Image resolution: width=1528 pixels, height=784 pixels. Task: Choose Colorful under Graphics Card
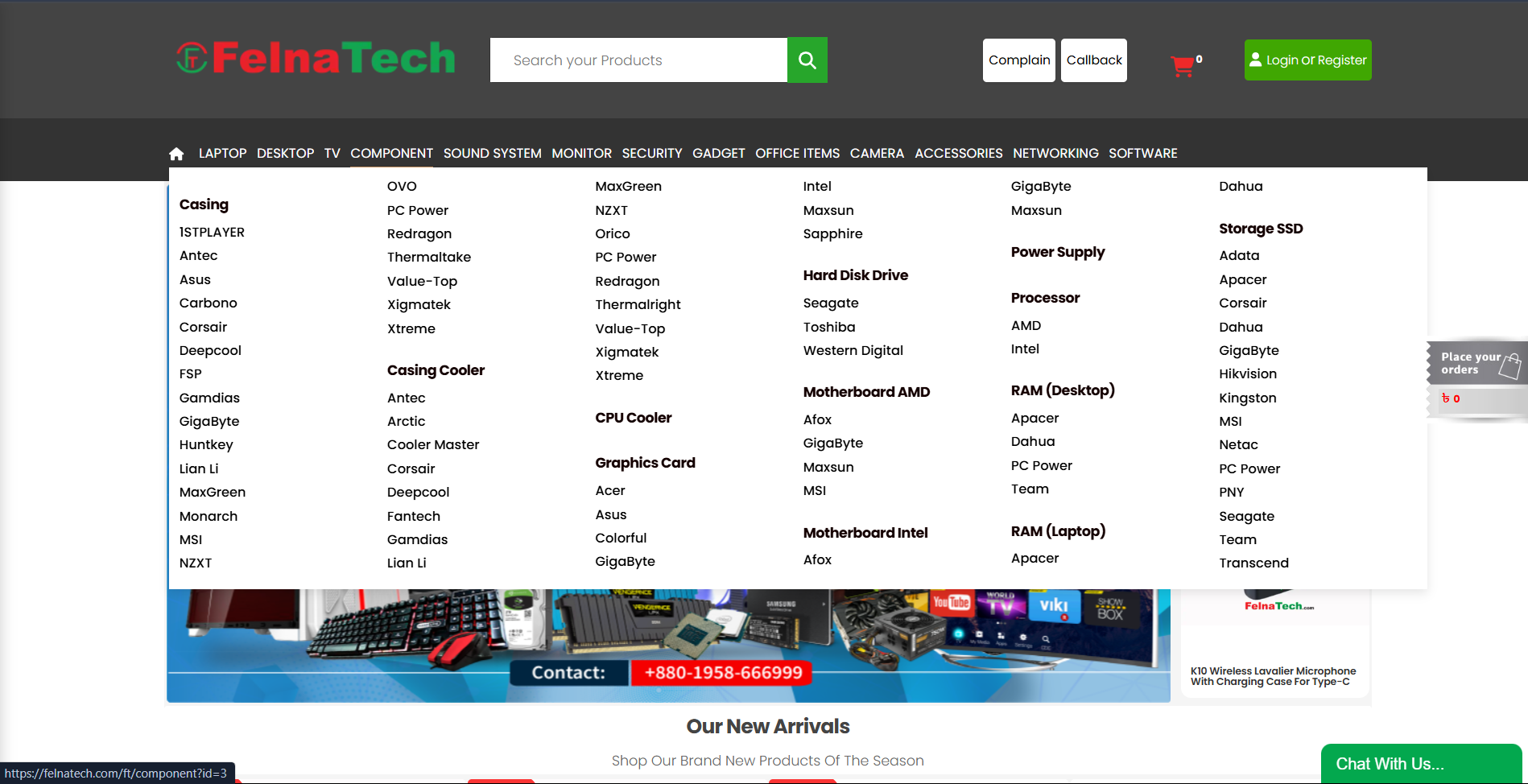[x=621, y=538]
